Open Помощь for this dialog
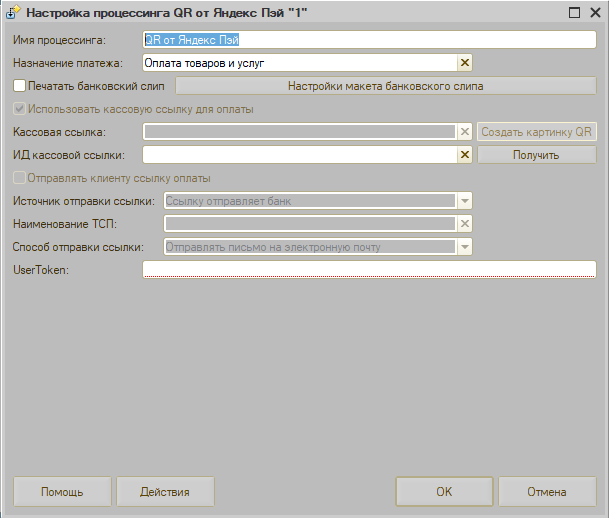The width and height of the screenshot is (609, 518). click(62, 492)
